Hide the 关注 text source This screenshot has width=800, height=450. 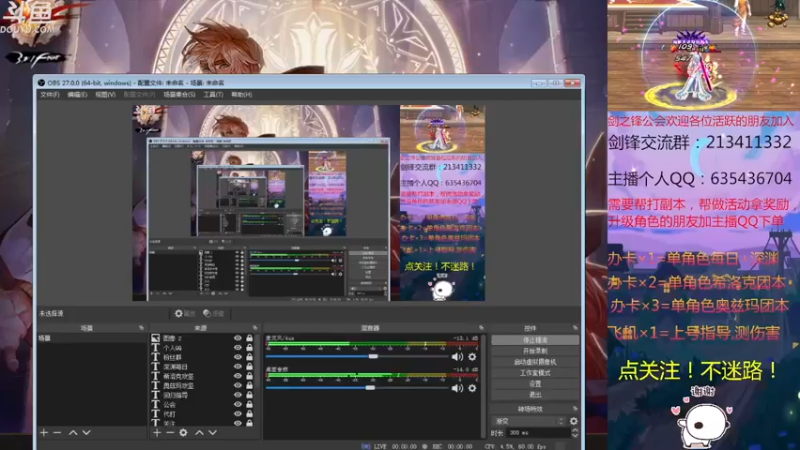pyautogui.click(x=238, y=423)
